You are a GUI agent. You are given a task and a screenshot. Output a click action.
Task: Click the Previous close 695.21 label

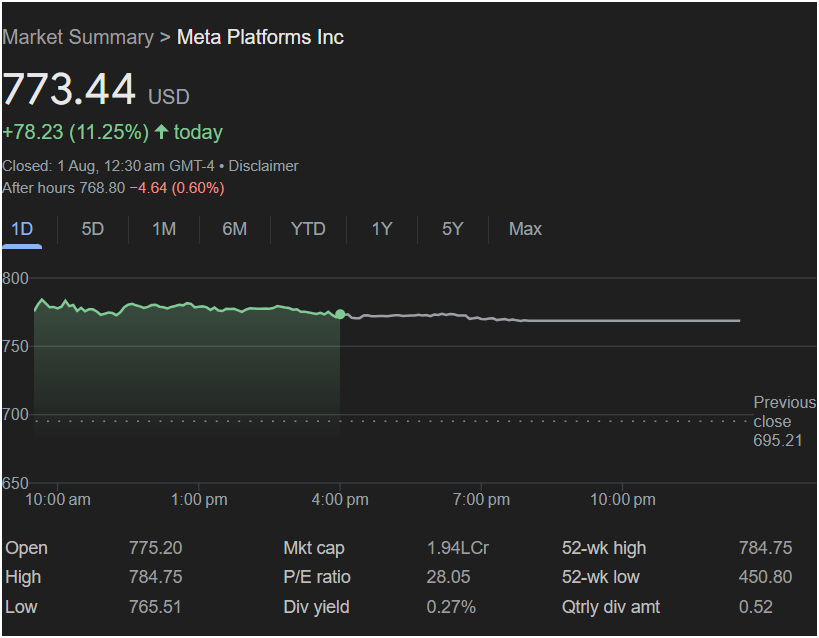(783, 421)
